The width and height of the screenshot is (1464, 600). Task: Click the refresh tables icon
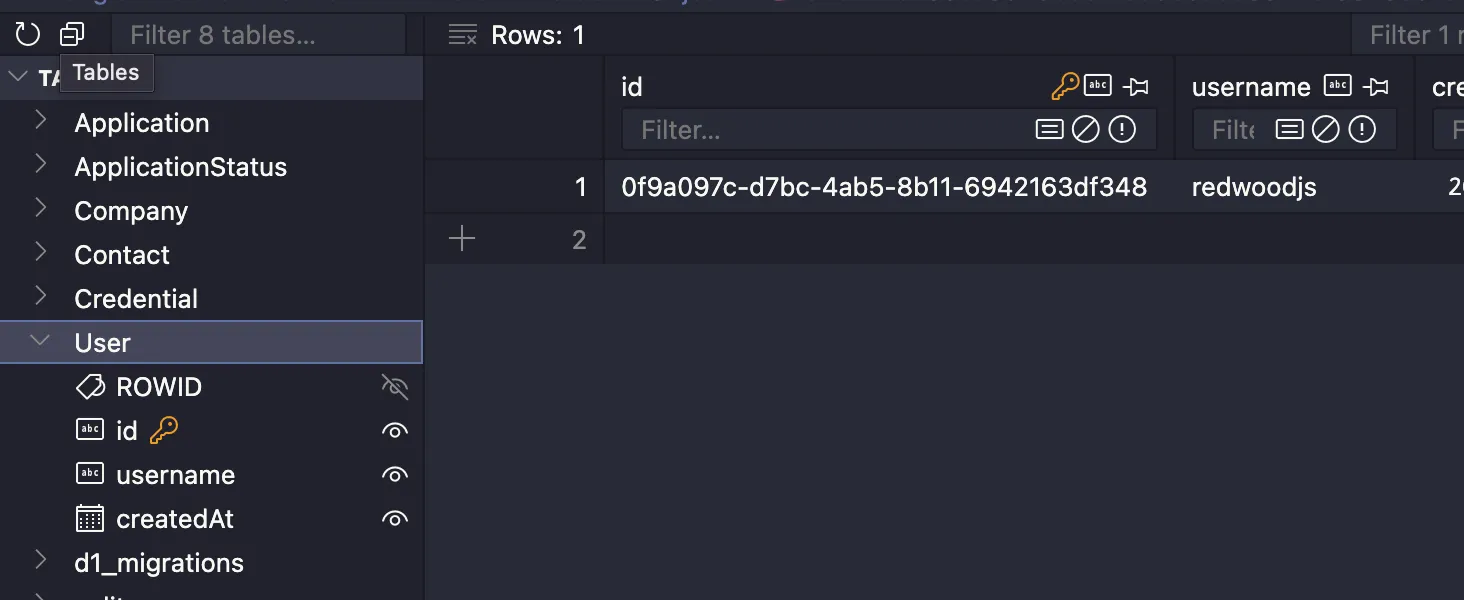click(x=27, y=35)
